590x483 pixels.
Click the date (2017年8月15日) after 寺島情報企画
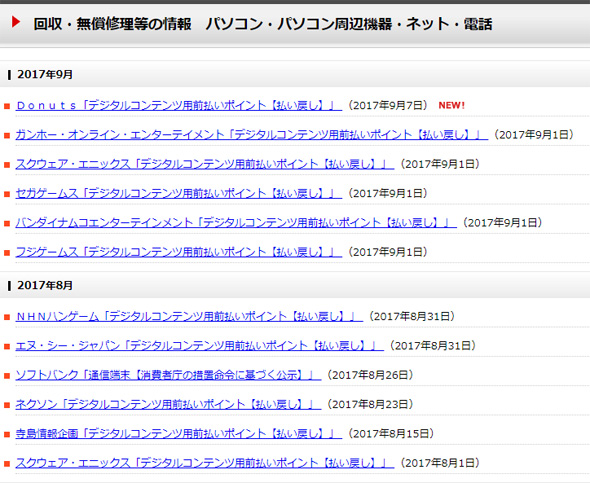pyautogui.click(x=391, y=434)
